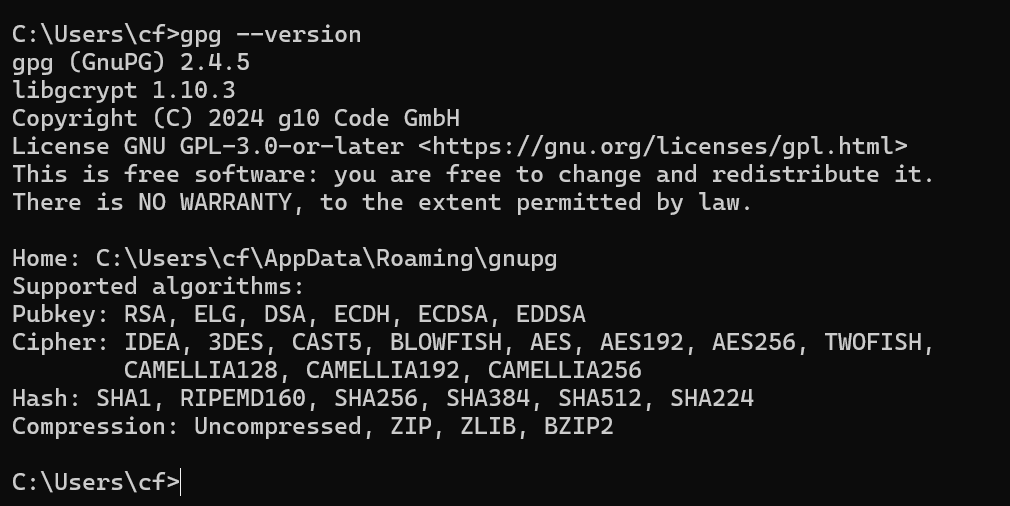Click AES256 in the Cipher list

pyautogui.click(x=754, y=342)
